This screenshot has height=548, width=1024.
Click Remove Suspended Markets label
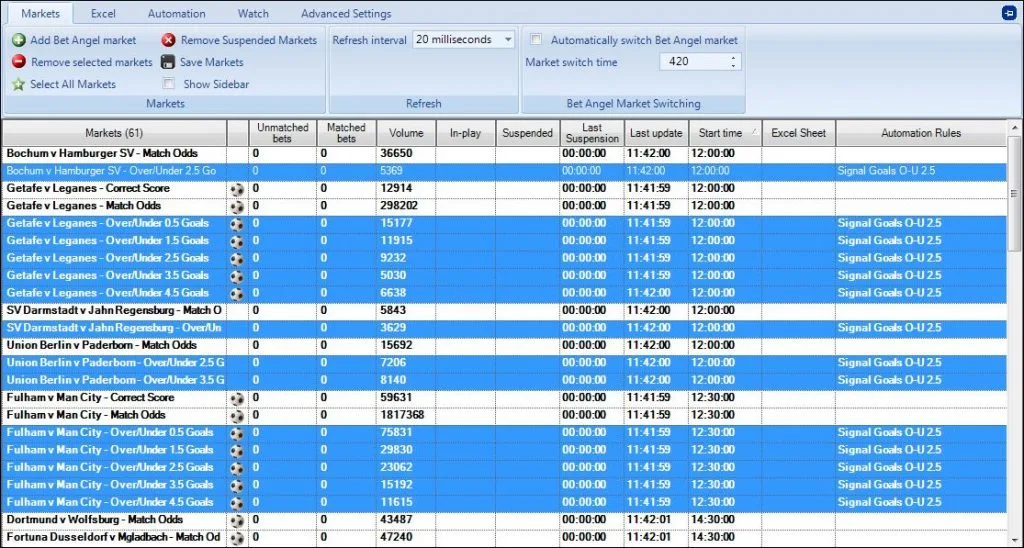point(249,40)
